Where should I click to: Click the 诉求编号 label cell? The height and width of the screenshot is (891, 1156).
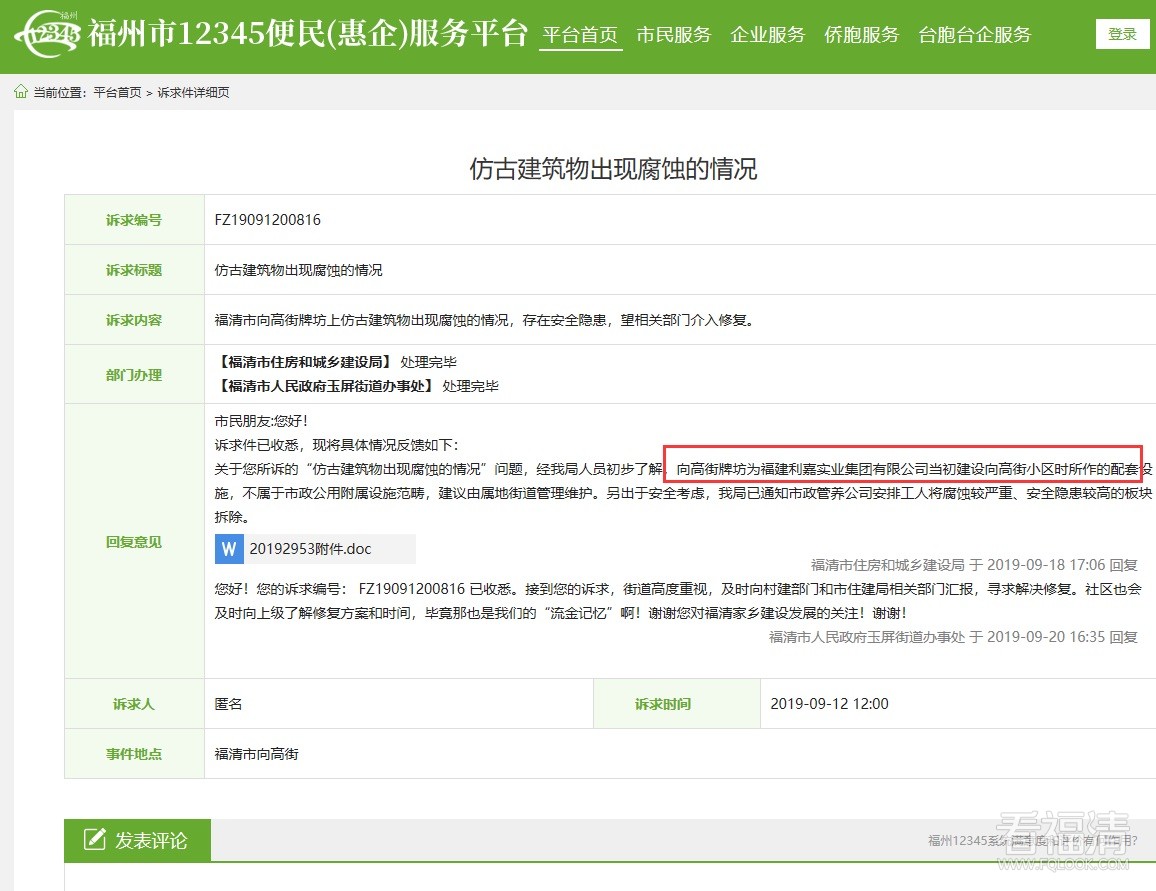point(134,220)
